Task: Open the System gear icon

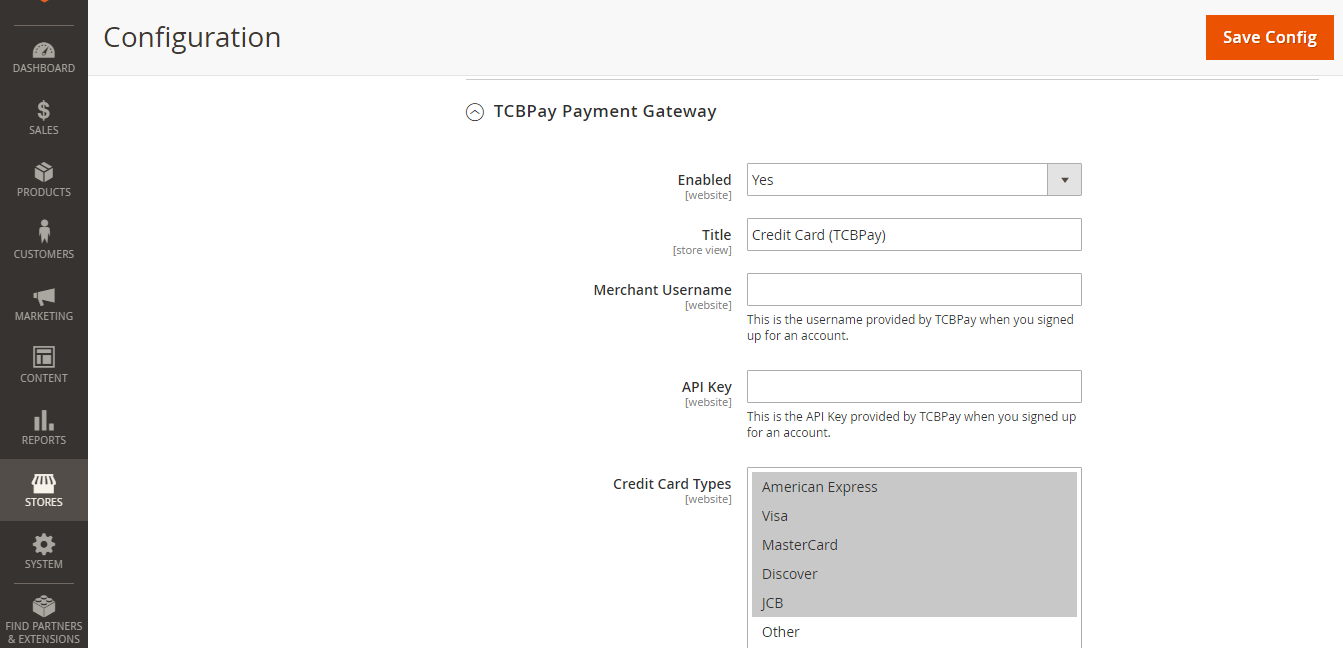Action: click(44, 544)
